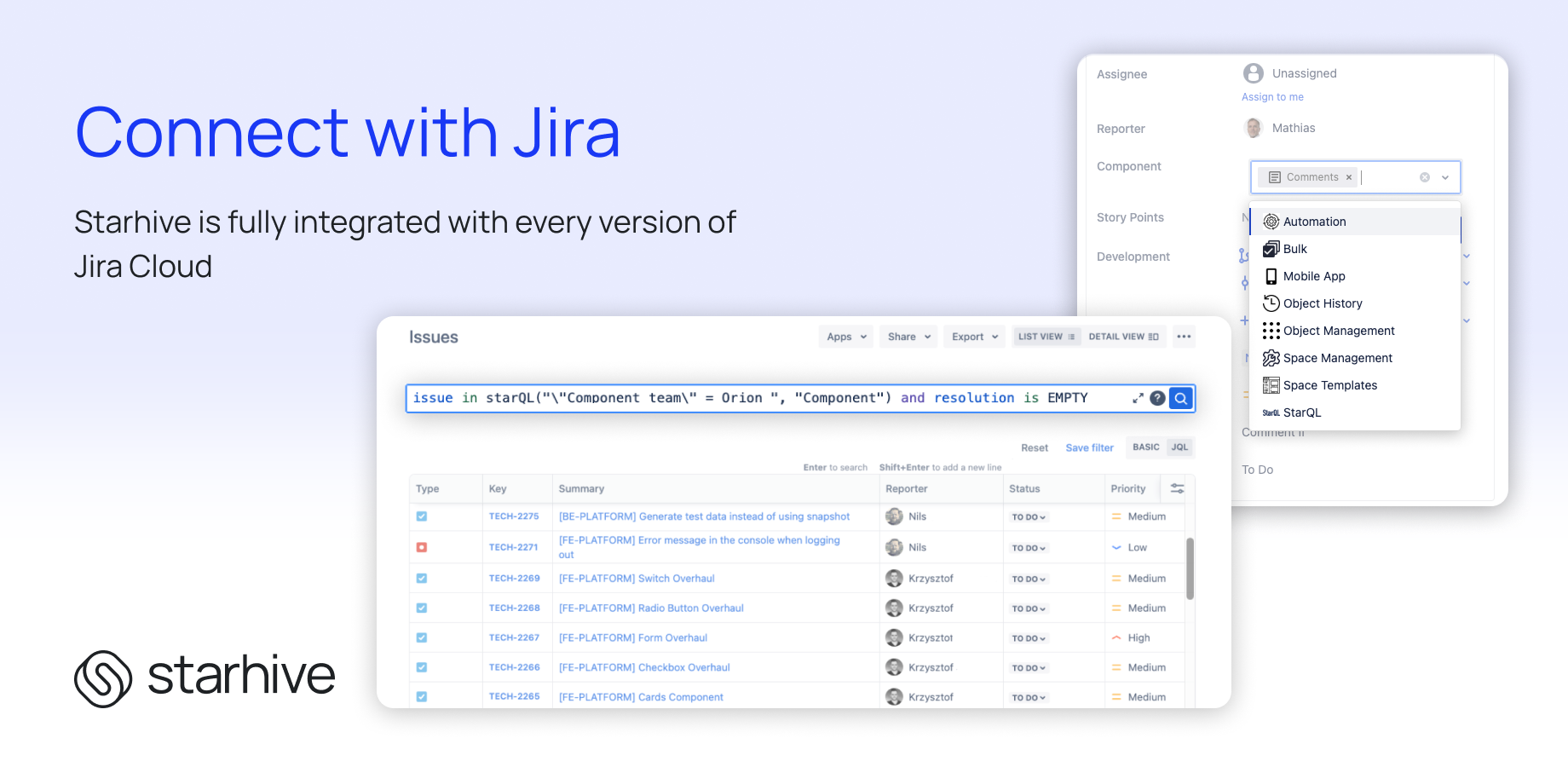Change status dropdown for TECH-2269
This screenshot has width=1568, height=767.
click(1029, 579)
